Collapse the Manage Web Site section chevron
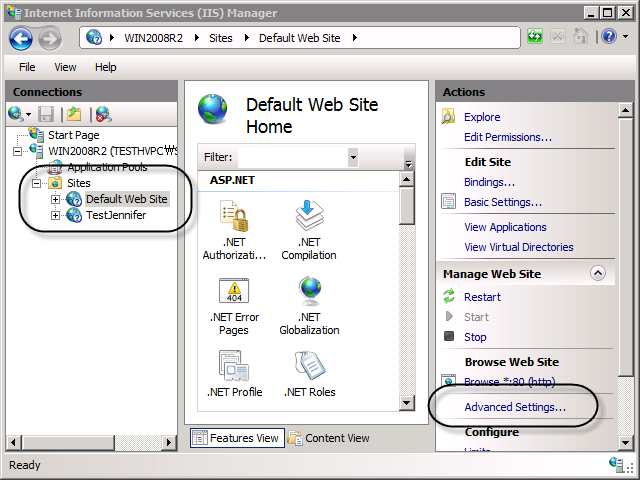Screen dimensions: 640x480 pos(598,273)
